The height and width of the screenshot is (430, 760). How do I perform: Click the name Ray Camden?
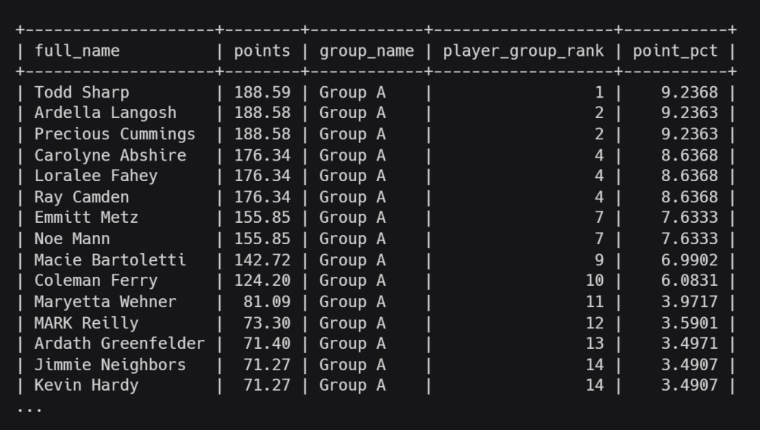click(82, 197)
